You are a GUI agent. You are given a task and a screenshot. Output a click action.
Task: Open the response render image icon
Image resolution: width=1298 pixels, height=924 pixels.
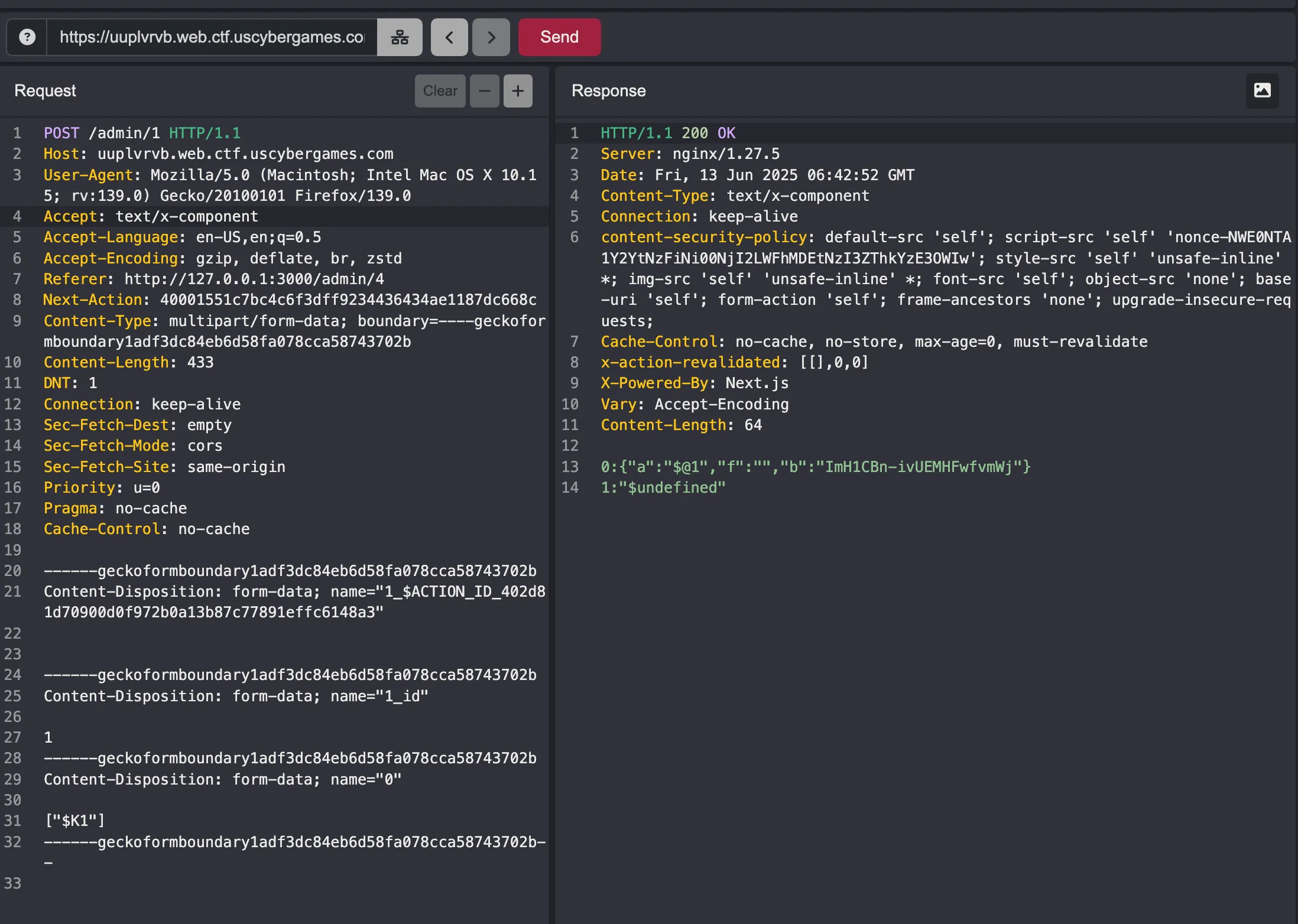(1262, 90)
